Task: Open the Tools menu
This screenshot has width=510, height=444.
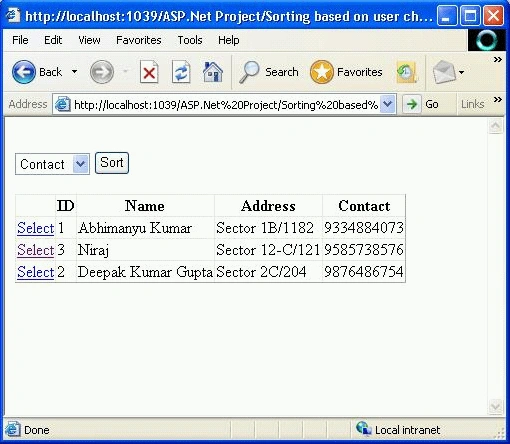Action: point(190,40)
